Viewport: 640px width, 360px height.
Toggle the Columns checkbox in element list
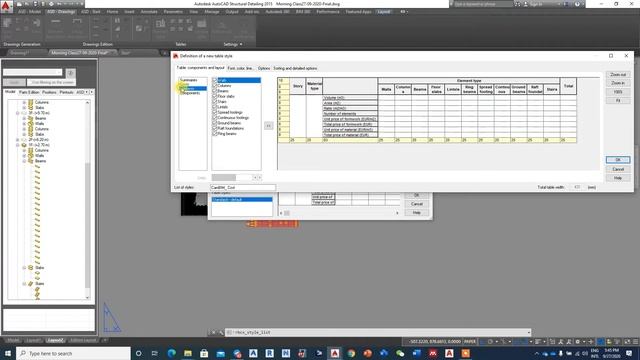(215, 86)
